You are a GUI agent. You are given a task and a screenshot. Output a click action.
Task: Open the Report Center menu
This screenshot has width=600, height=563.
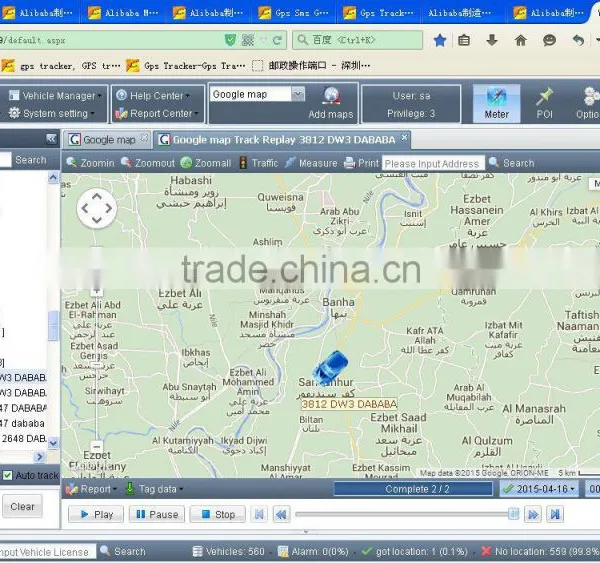[x=157, y=113]
